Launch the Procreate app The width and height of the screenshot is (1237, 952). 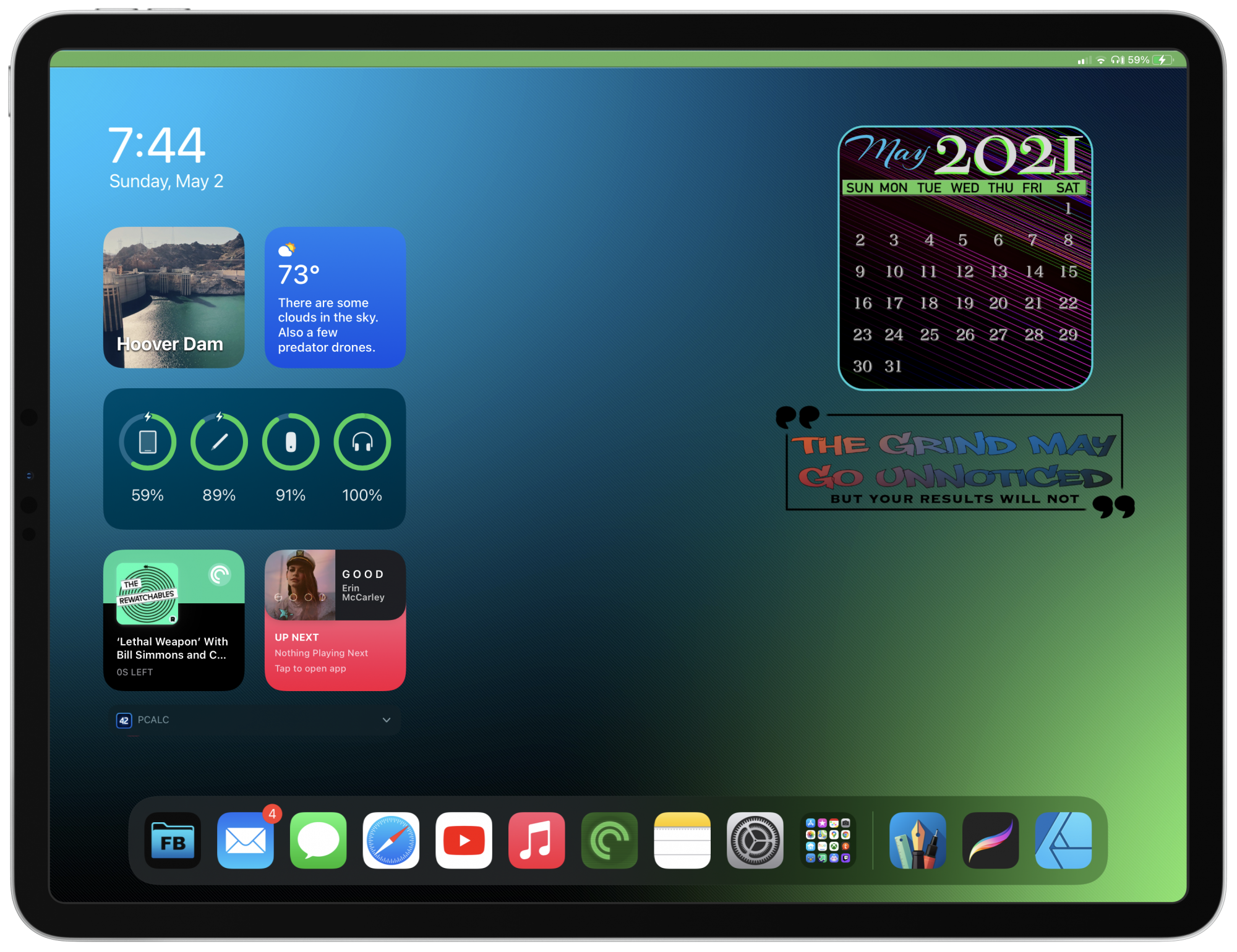click(x=990, y=841)
